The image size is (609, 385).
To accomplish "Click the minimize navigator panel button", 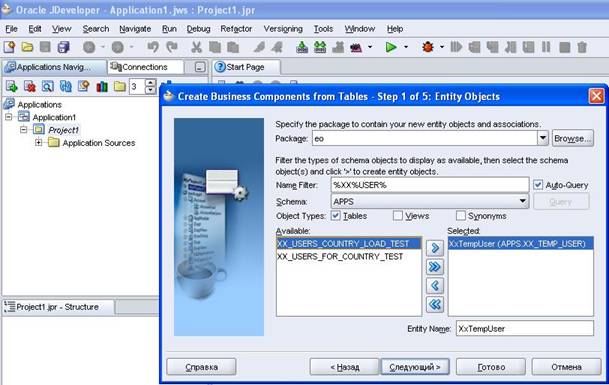I will pyautogui.click(x=200, y=67).
